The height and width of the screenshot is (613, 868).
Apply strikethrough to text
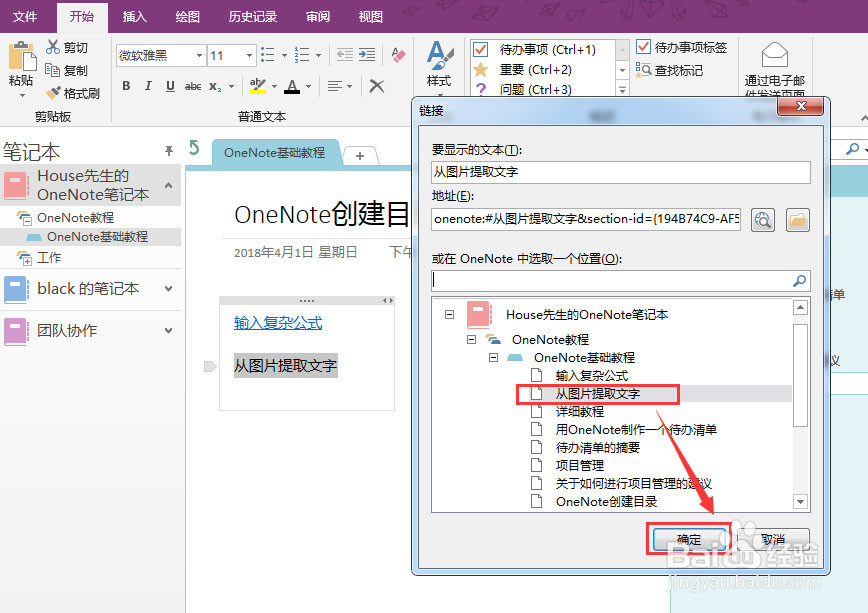pyautogui.click(x=193, y=86)
